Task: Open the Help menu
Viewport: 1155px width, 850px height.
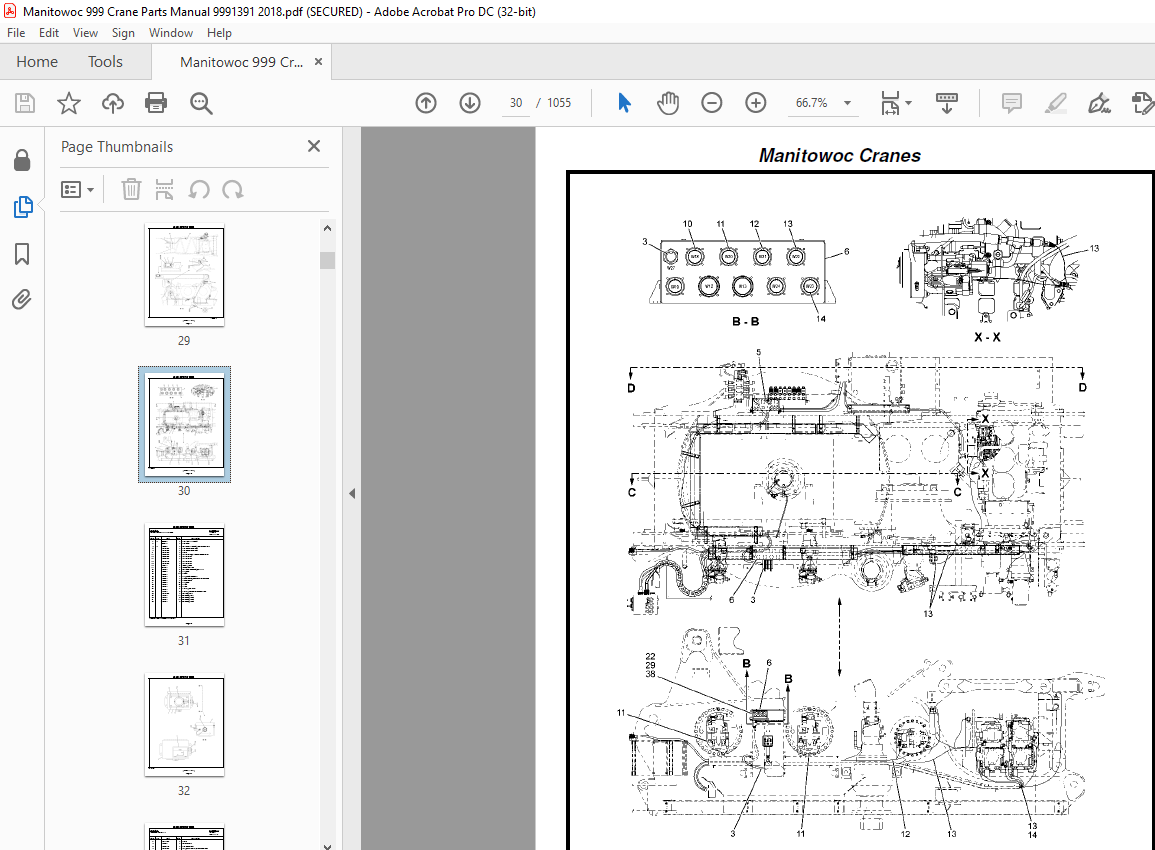Action: point(219,32)
